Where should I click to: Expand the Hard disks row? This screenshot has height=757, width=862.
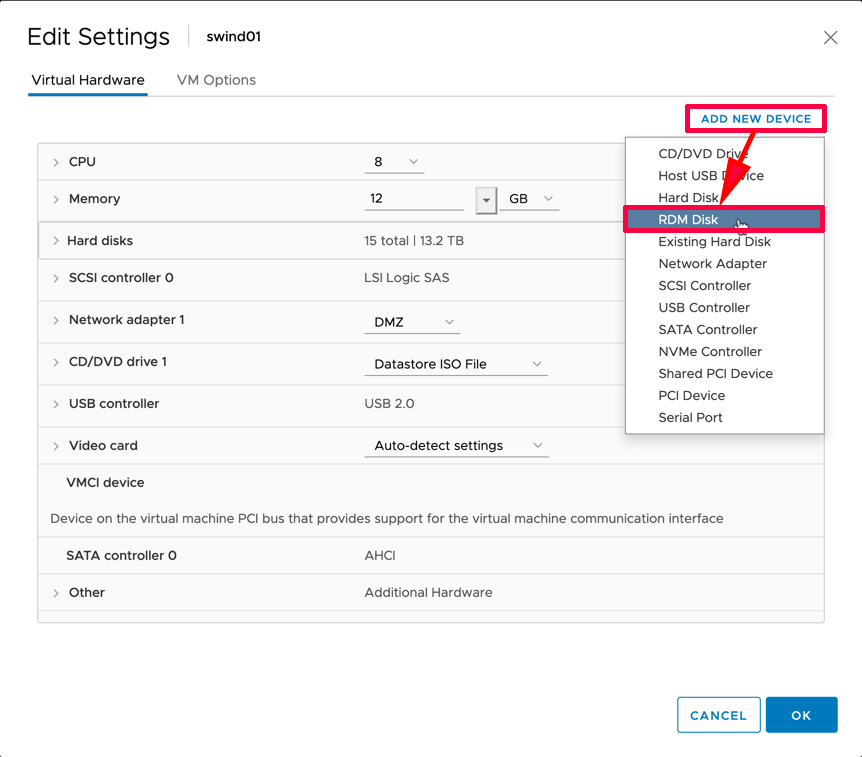(56, 241)
